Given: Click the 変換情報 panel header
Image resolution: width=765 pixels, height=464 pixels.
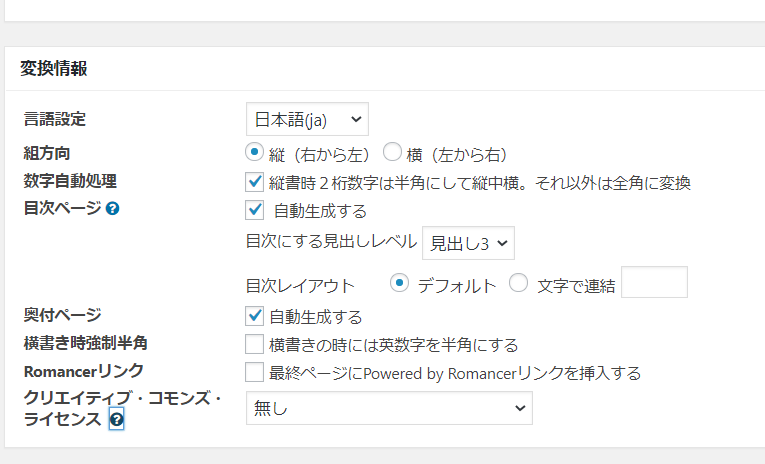Looking at the screenshot, I should click(53, 69).
